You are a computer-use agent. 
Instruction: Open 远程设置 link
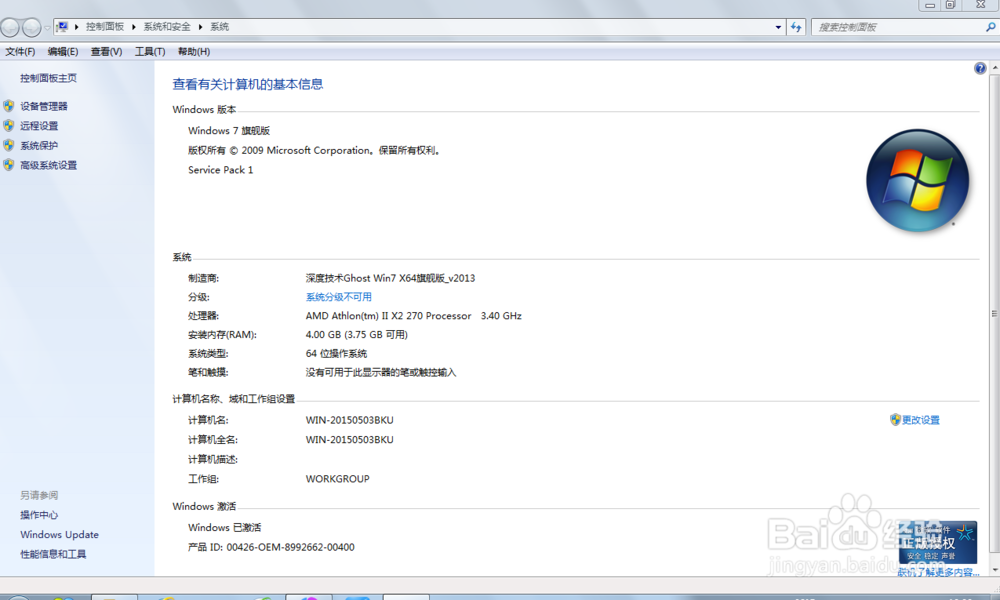(39, 126)
